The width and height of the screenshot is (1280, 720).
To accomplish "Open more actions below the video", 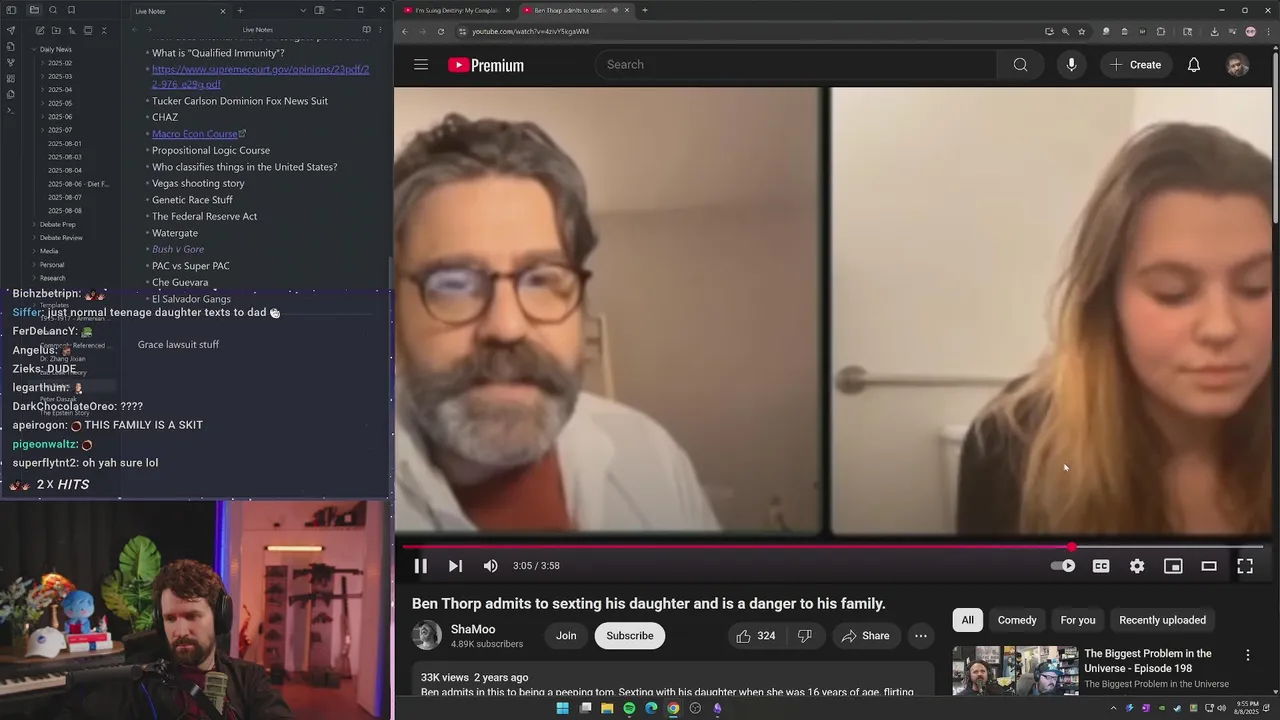I will 921,636.
